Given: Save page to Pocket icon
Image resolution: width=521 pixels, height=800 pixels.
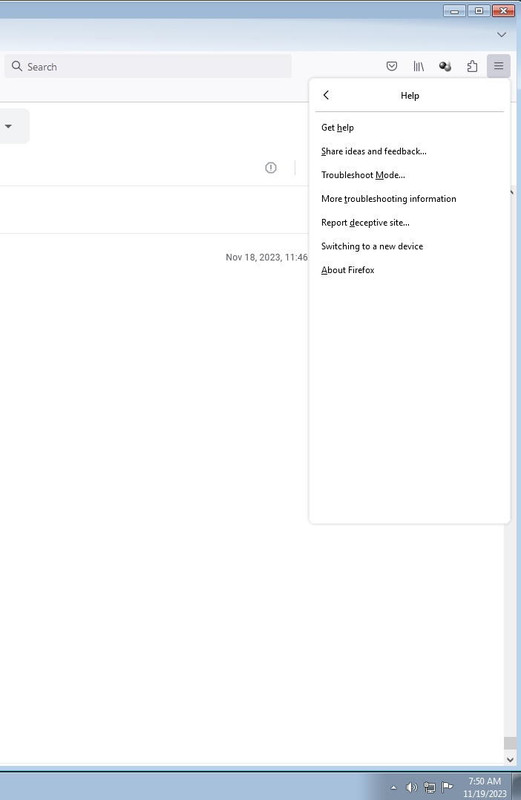Looking at the screenshot, I should coord(391,66).
